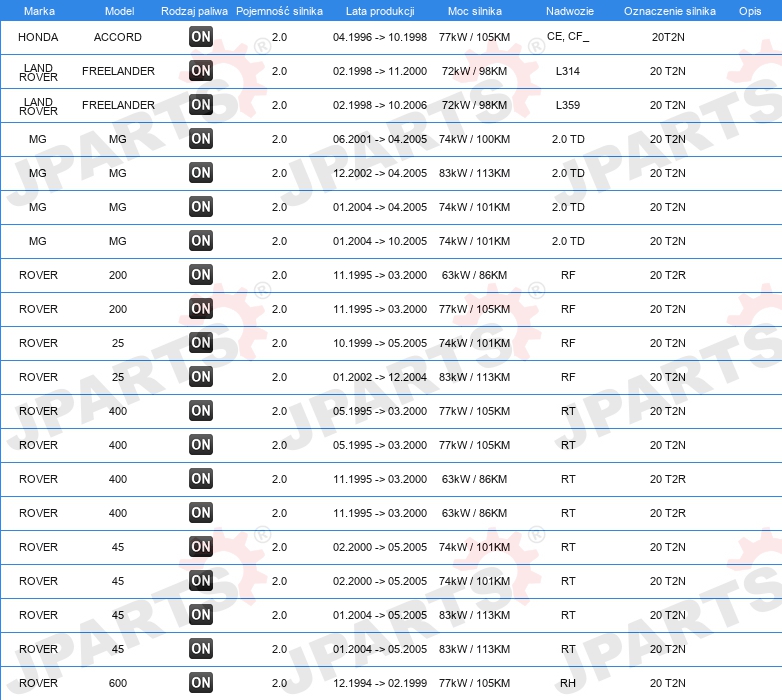Click the '20T2N' engine code in Honda row
782x700 pixels.
point(668,37)
